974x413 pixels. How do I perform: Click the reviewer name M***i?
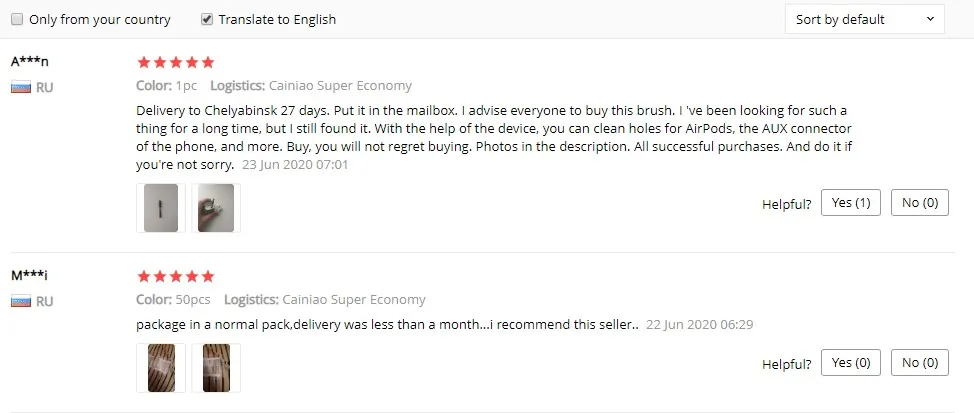[29, 275]
